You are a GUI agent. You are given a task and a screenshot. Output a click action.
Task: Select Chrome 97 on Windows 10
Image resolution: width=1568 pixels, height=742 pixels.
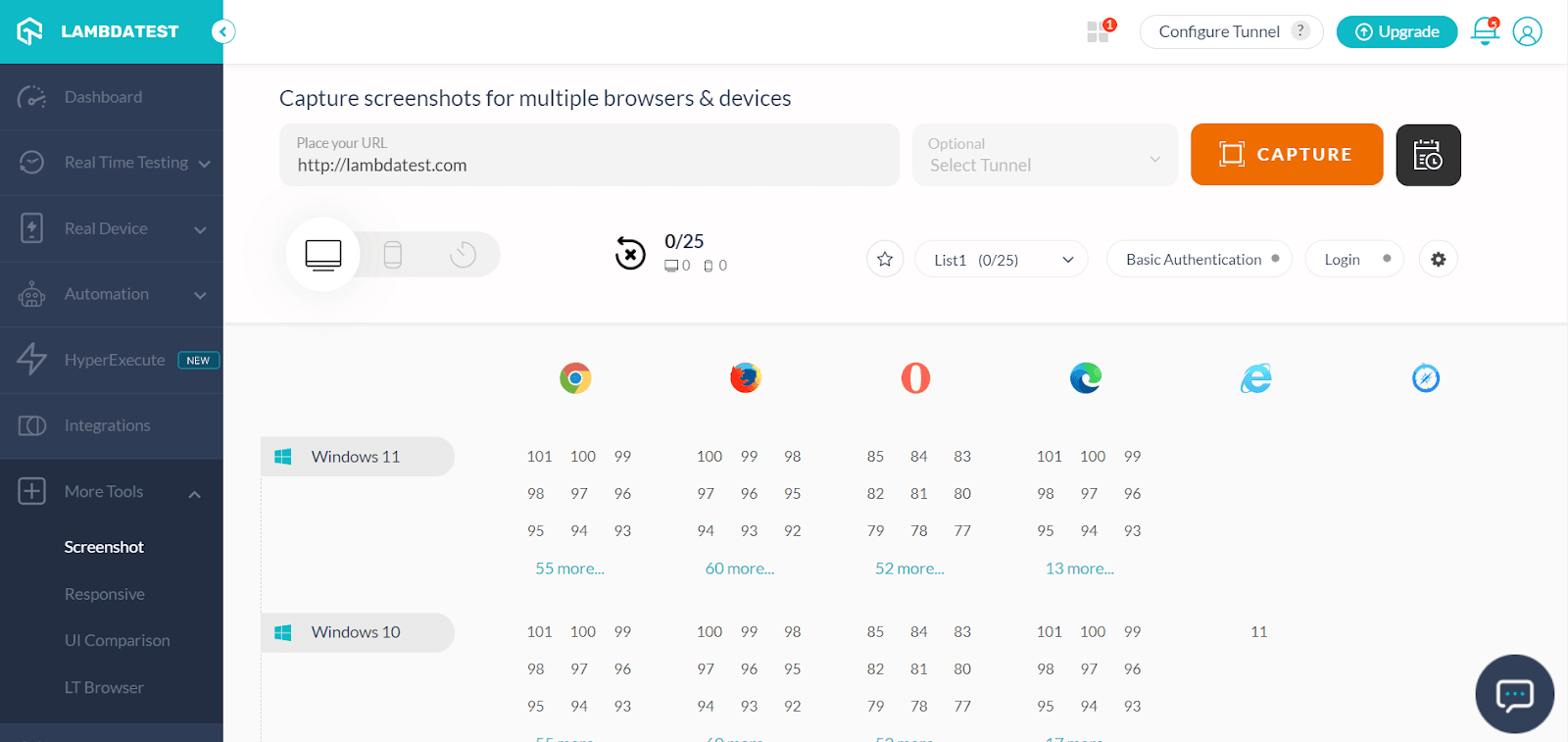coord(579,668)
